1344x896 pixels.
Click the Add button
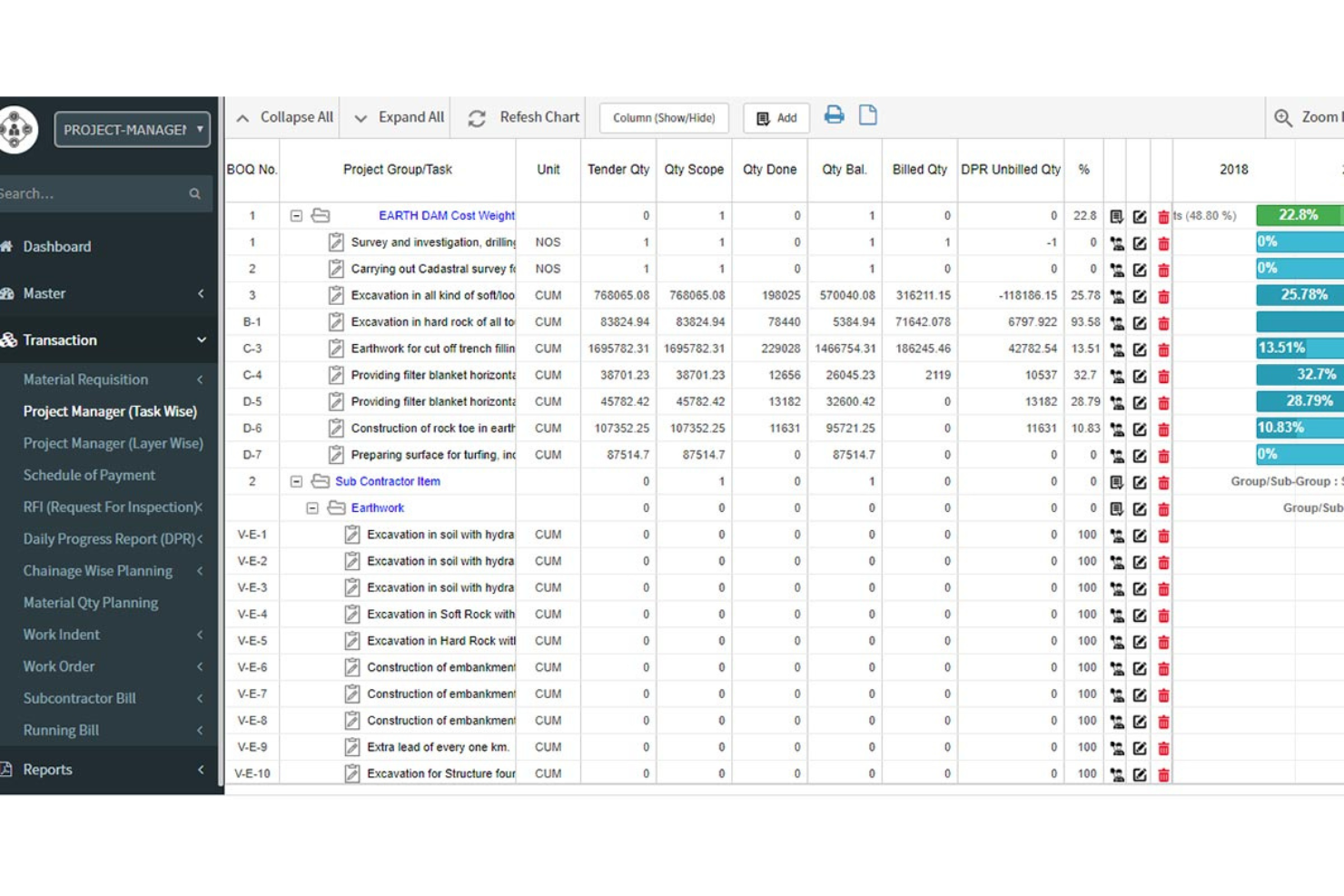[x=776, y=118]
